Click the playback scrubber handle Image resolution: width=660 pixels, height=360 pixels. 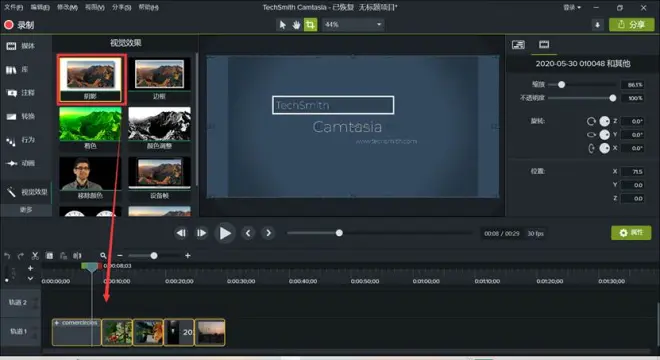click(x=339, y=233)
